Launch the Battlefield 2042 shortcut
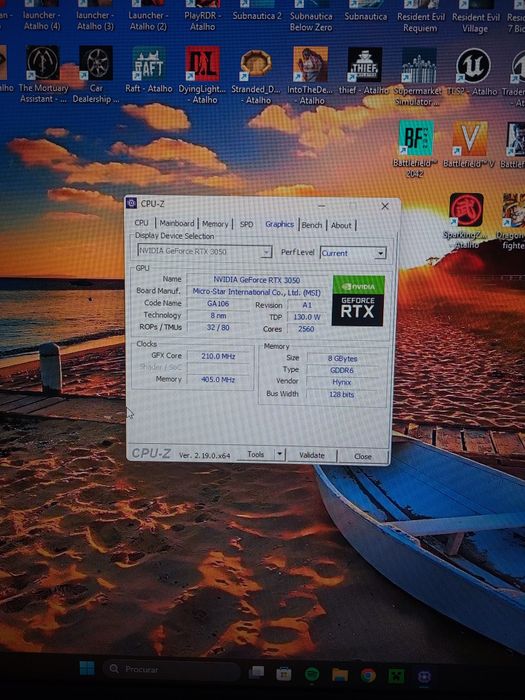This screenshot has height=700, width=525. (415, 150)
